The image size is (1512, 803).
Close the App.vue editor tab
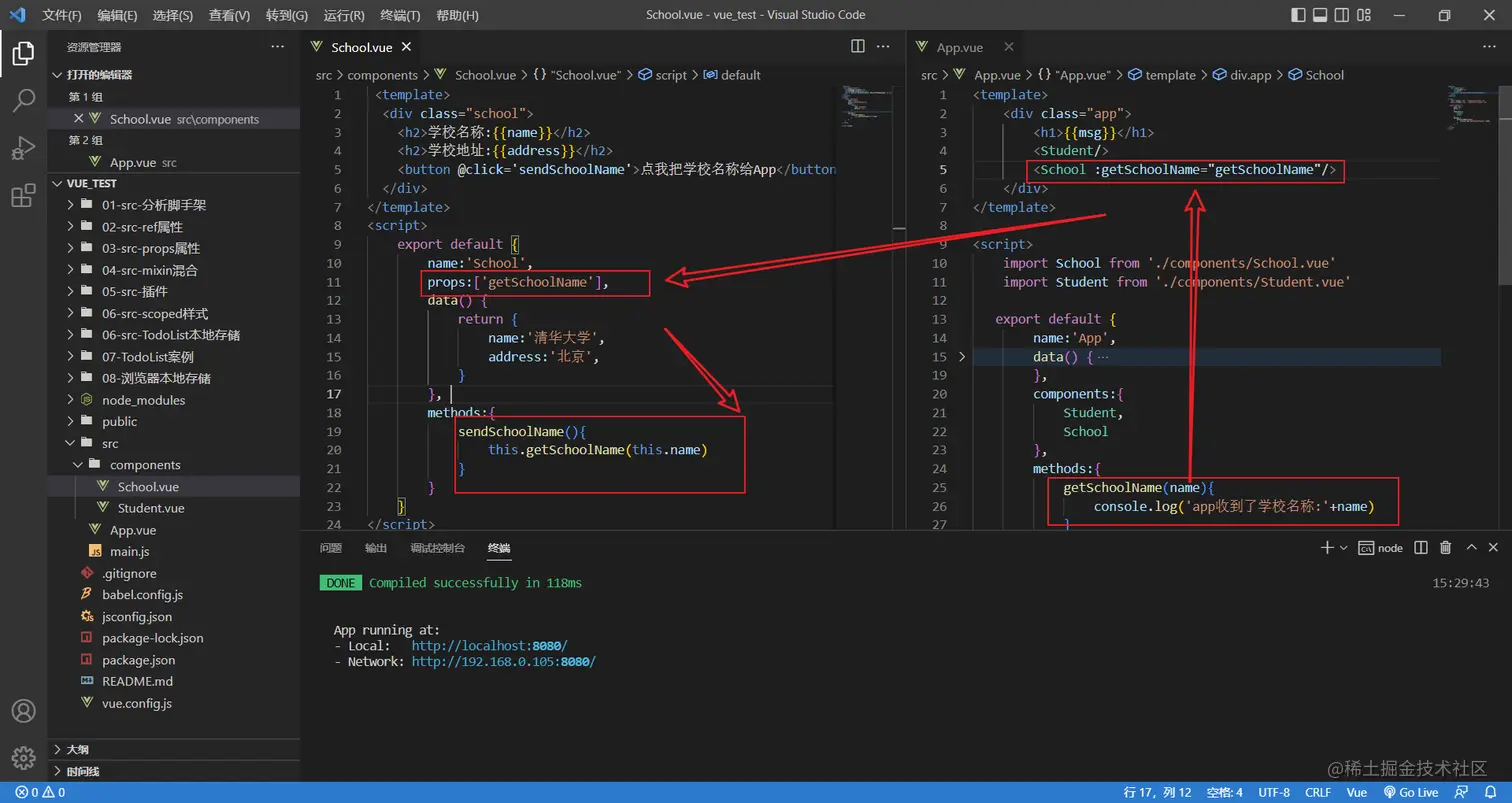click(x=1009, y=47)
